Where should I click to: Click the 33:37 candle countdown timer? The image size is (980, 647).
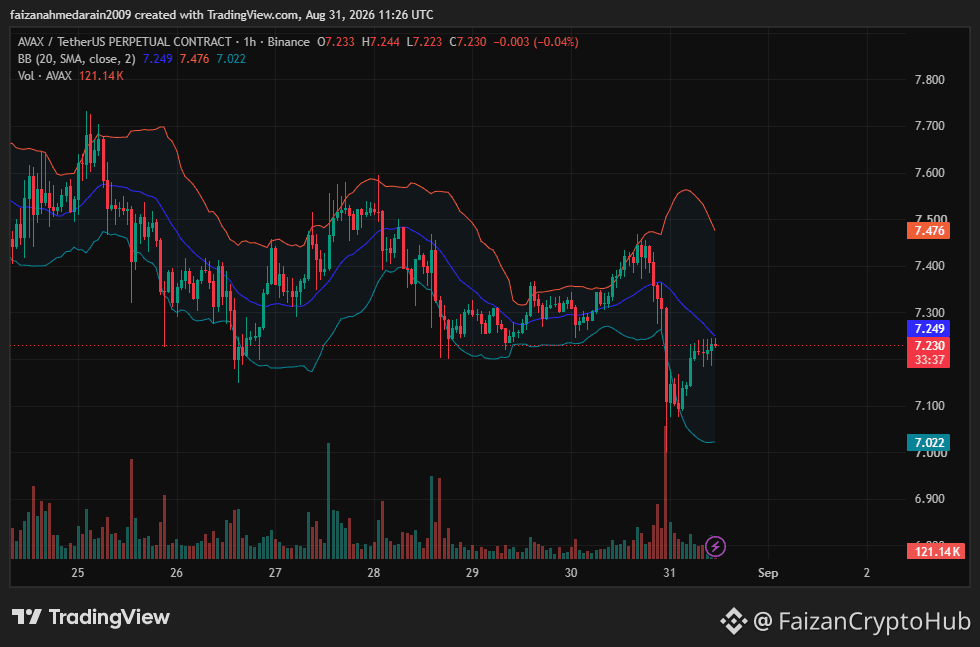click(x=929, y=360)
